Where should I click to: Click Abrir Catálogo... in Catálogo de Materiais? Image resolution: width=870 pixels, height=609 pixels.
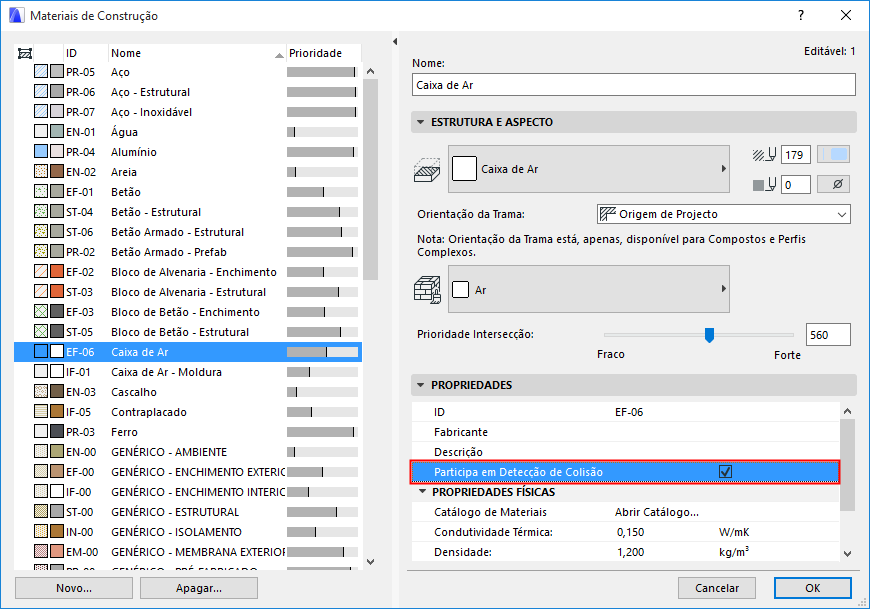click(656, 512)
